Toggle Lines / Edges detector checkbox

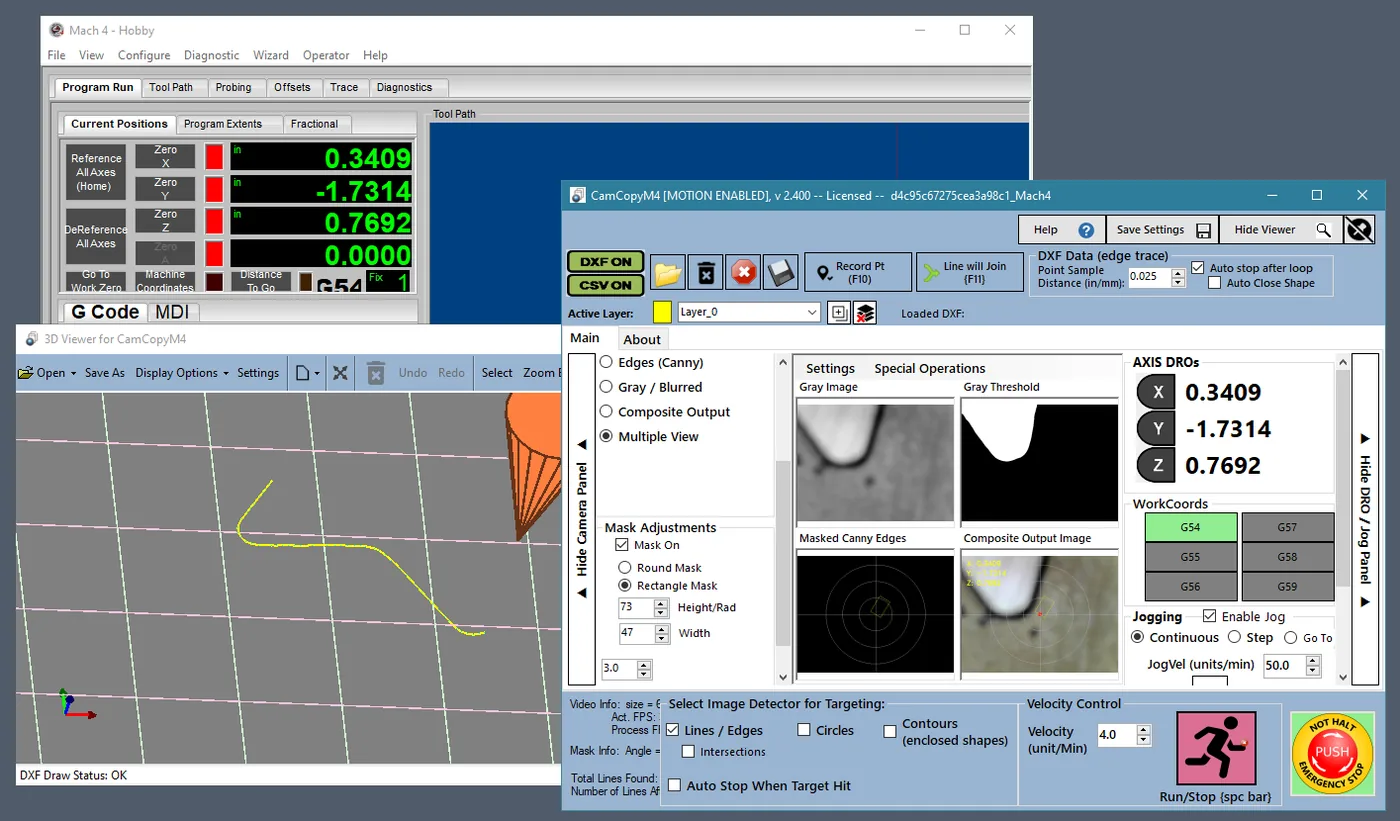click(673, 730)
